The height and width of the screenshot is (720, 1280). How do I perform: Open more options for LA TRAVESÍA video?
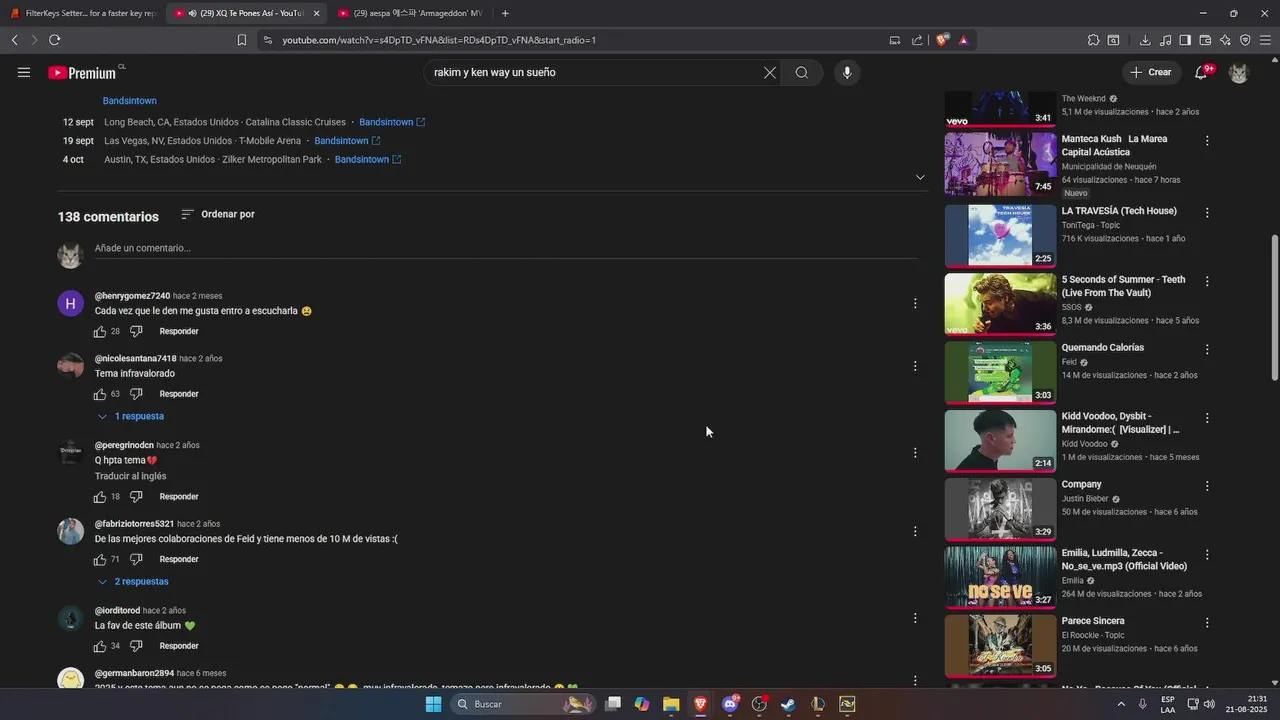1207,213
